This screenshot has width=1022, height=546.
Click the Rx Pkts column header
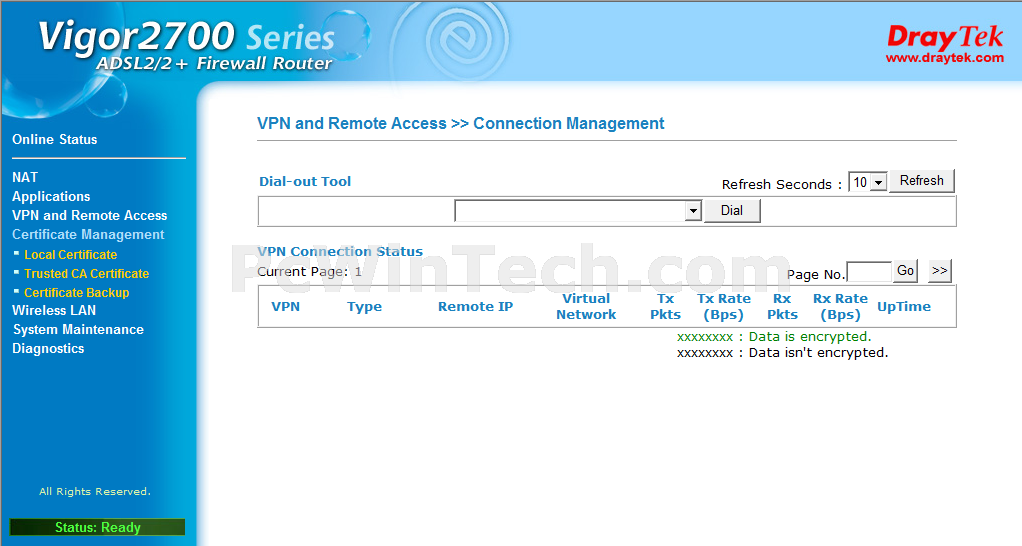(782, 306)
